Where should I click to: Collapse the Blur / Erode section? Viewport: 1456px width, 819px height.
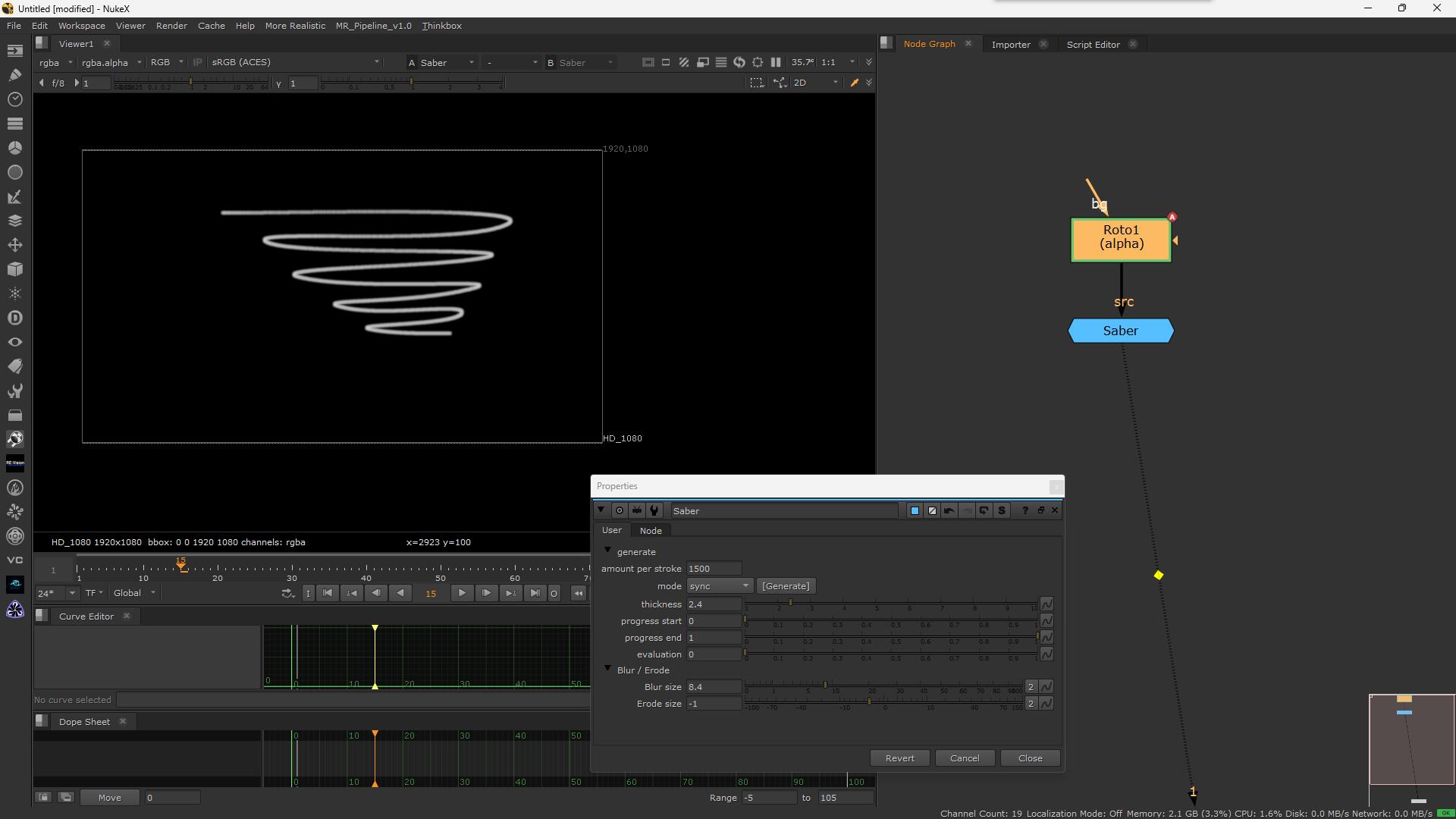(x=607, y=670)
